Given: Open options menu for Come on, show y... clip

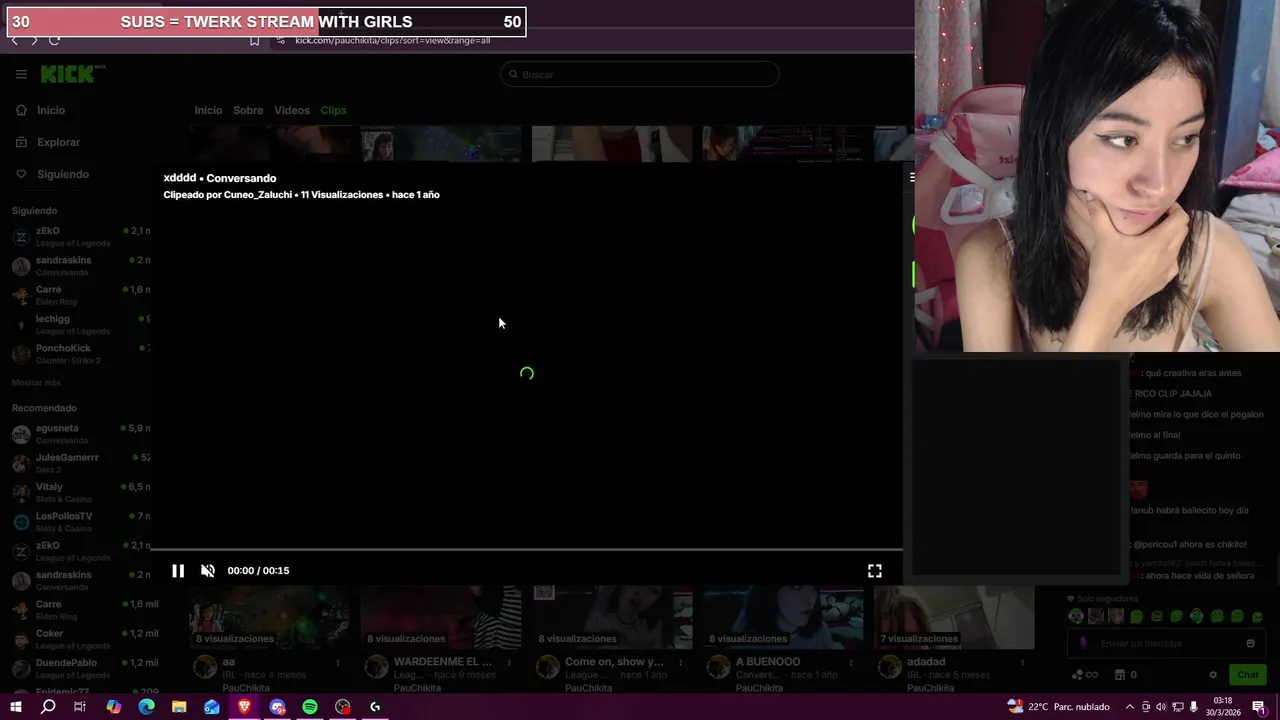Looking at the screenshot, I should [x=680, y=662].
